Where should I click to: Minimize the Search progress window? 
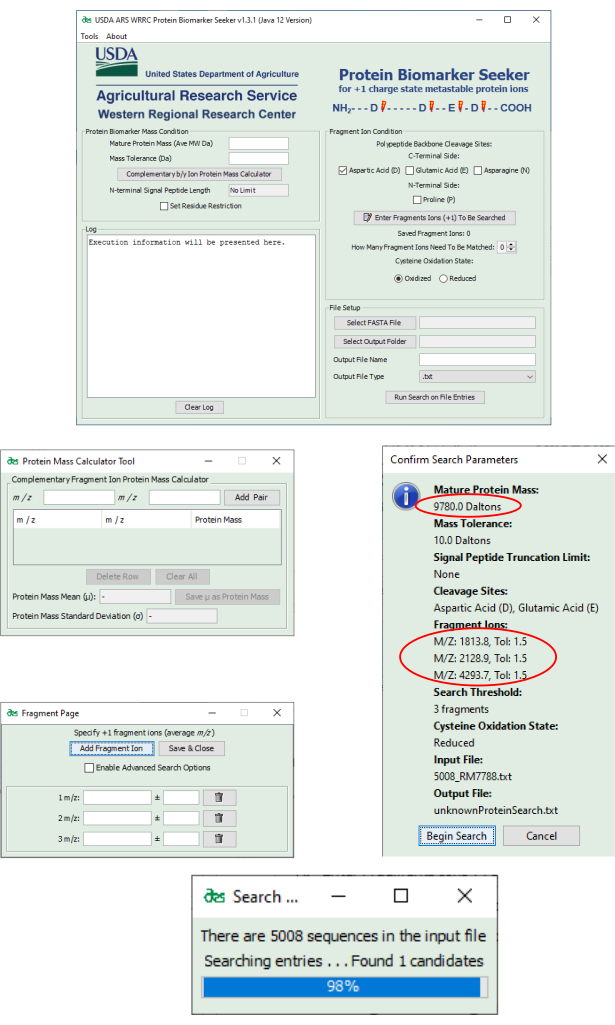click(x=339, y=896)
